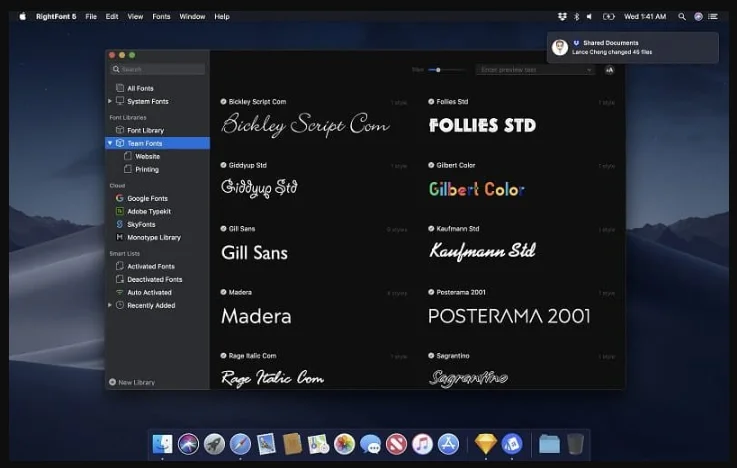Open Deactivated Fonts smart list icon
The width and height of the screenshot is (737, 468).
tap(120, 279)
